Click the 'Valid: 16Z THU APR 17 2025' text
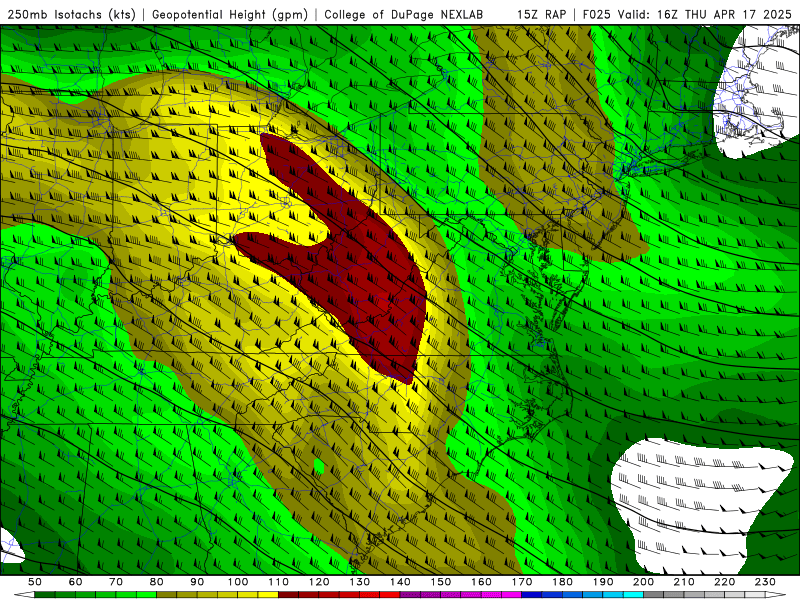Image resolution: width=800 pixels, height=600 pixels. click(x=707, y=14)
